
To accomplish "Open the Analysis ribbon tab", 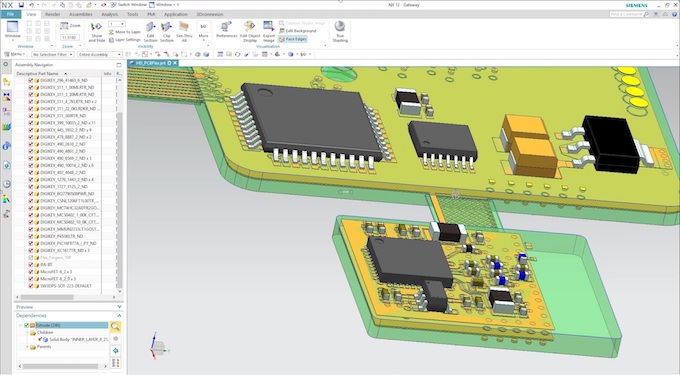I will click(x=110, y=14).
